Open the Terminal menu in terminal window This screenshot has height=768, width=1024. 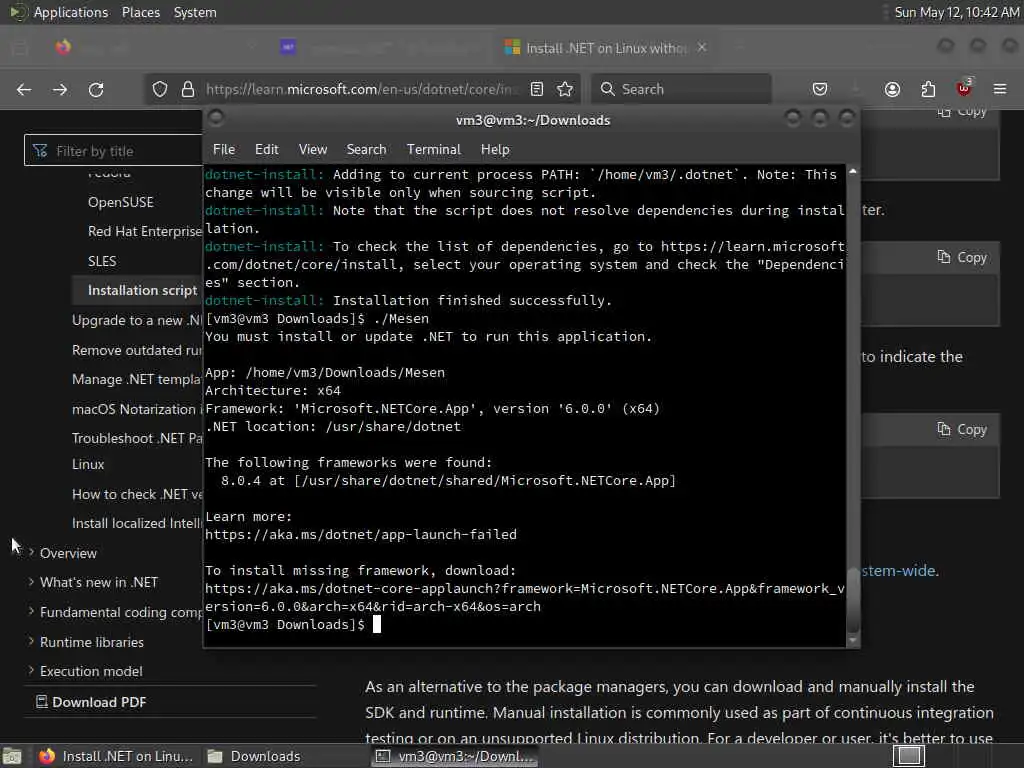(x=434, y=150)
